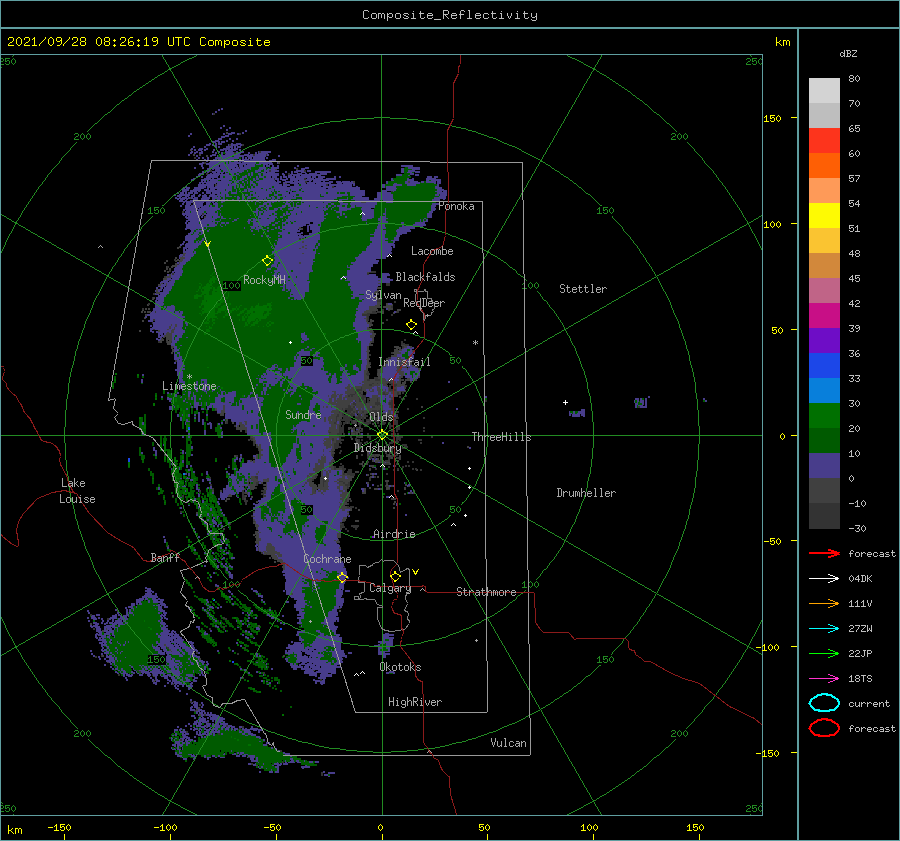Screen dimensions: 900x841
Task: Click the Innisfail city label
Action: 404,362
